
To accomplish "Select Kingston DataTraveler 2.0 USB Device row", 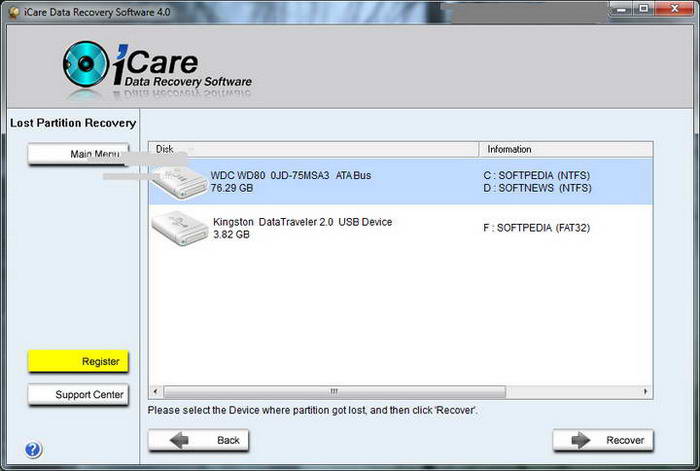I will [x=401, y=228].
